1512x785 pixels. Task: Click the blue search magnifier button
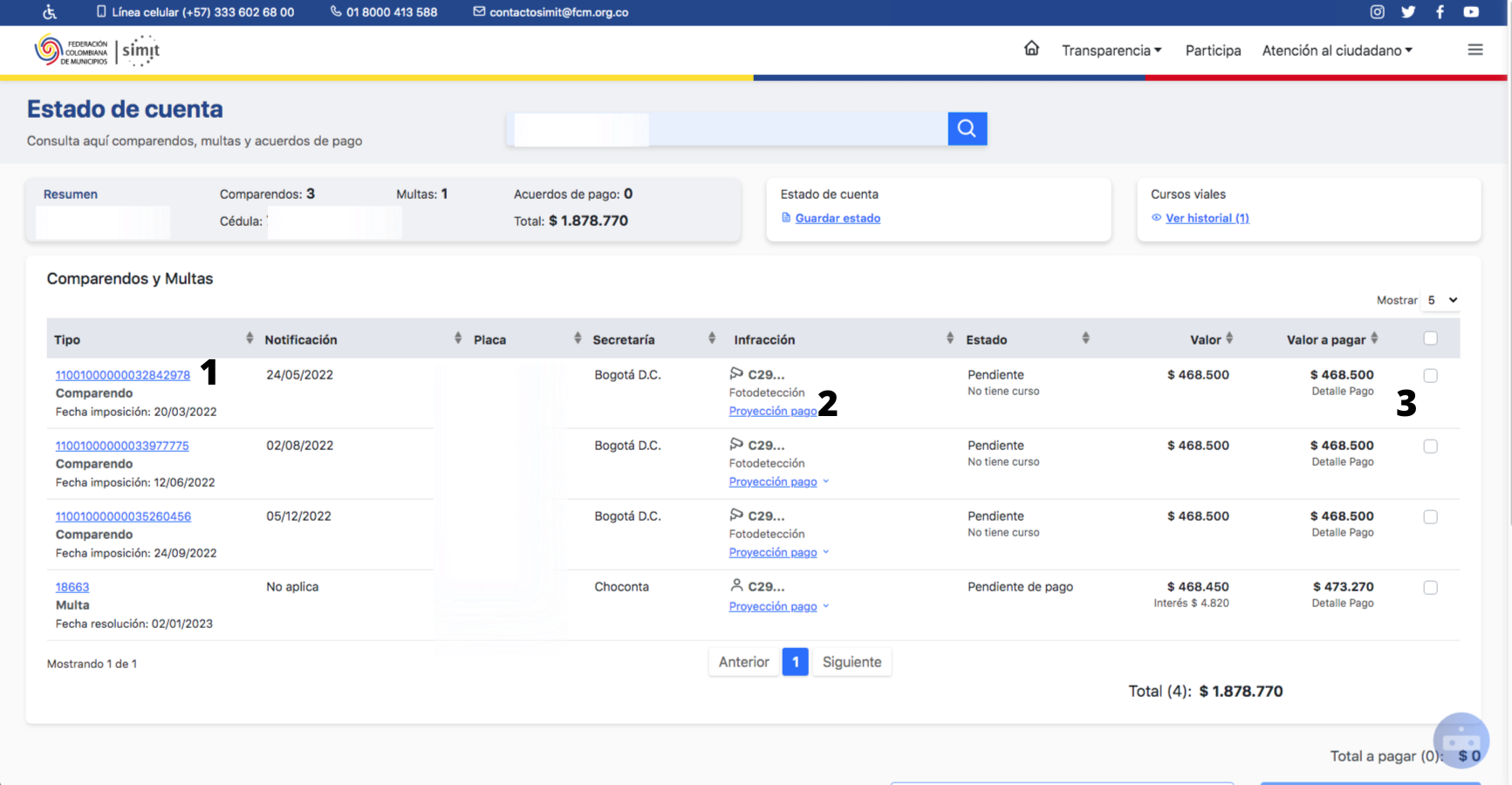click(967, 129)
